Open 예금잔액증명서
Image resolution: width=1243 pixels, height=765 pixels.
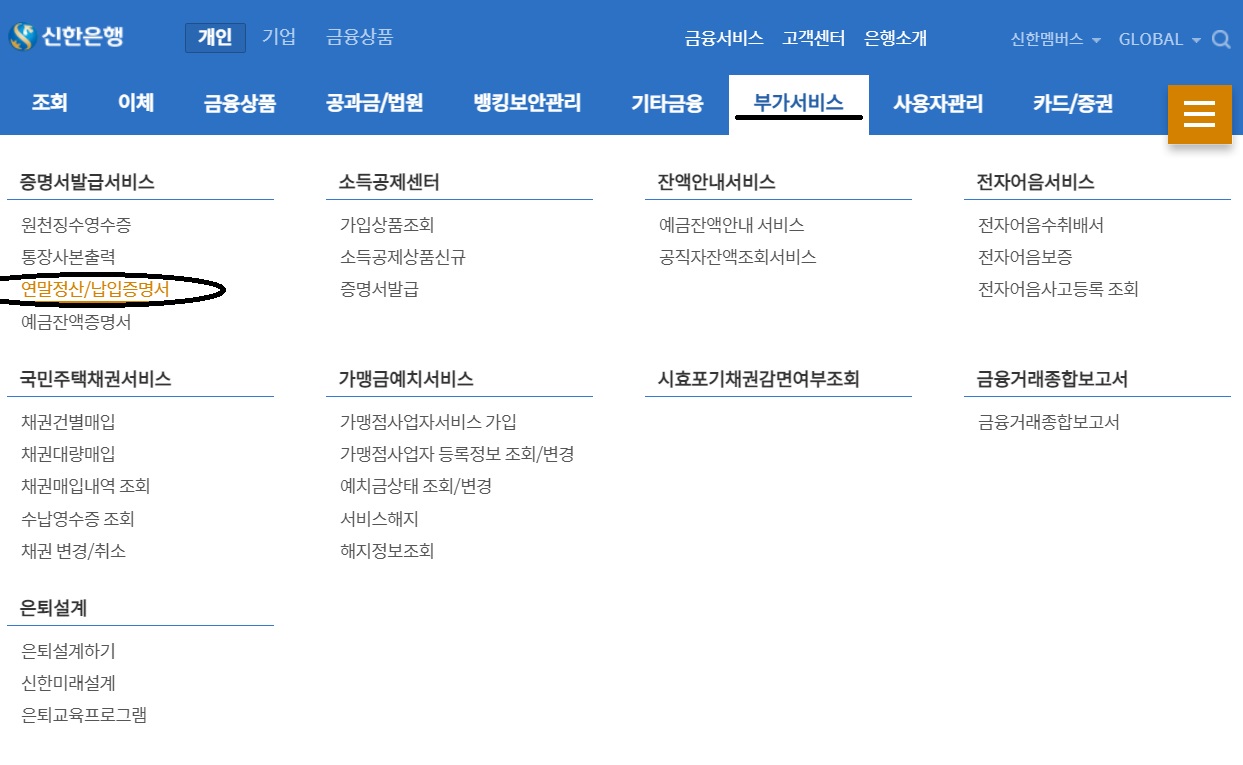tap(76, 322)
